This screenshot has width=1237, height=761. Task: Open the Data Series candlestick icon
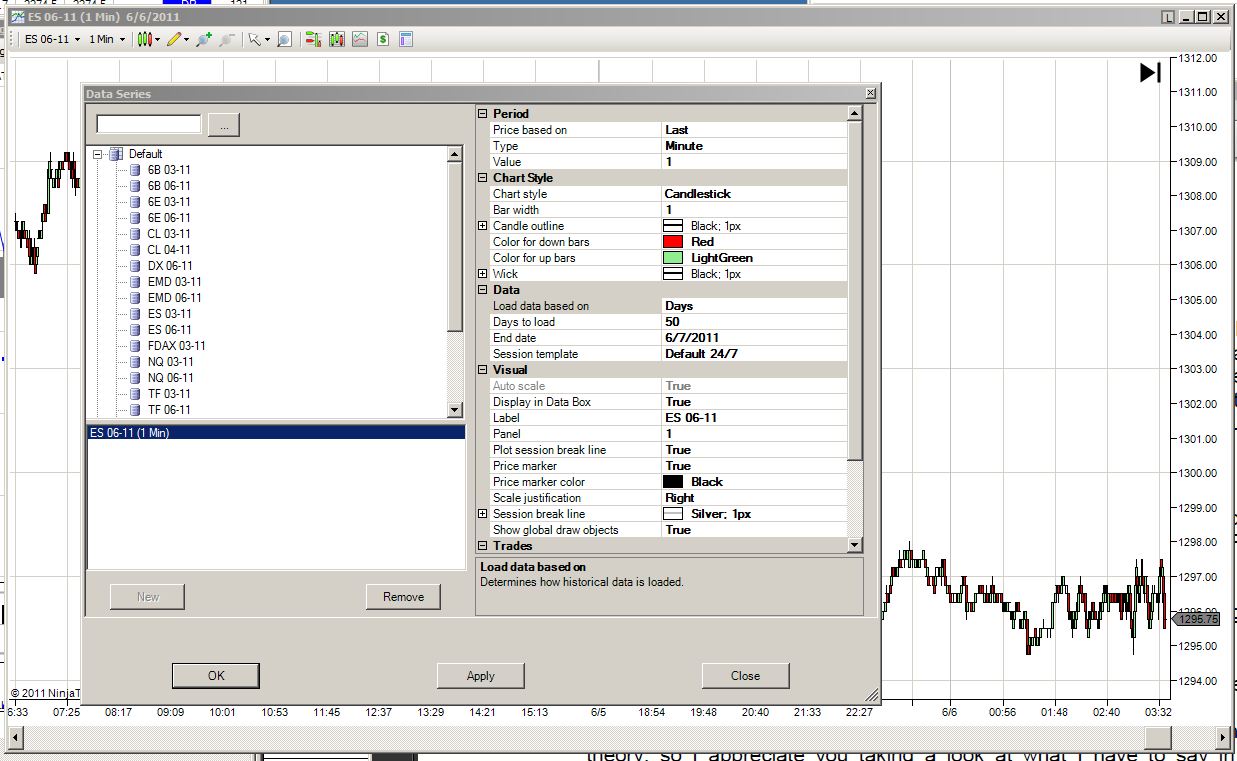tap(336, 39)
